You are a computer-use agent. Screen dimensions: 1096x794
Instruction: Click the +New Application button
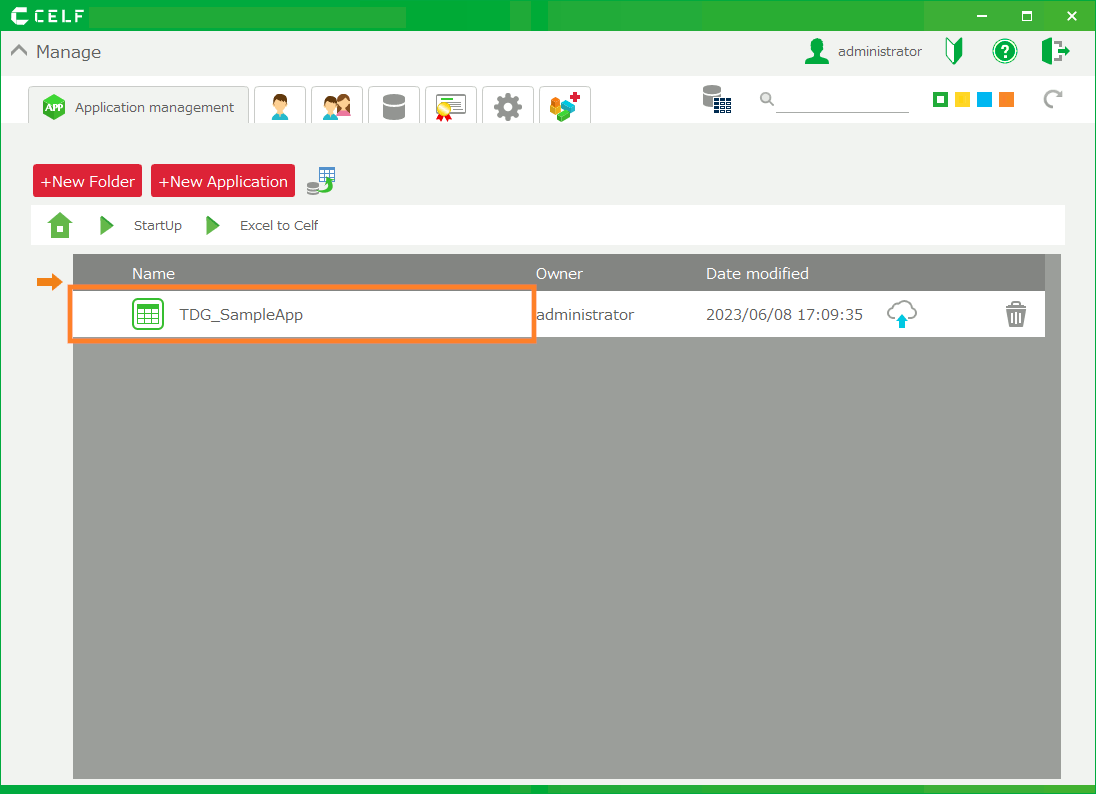[223, 181]
